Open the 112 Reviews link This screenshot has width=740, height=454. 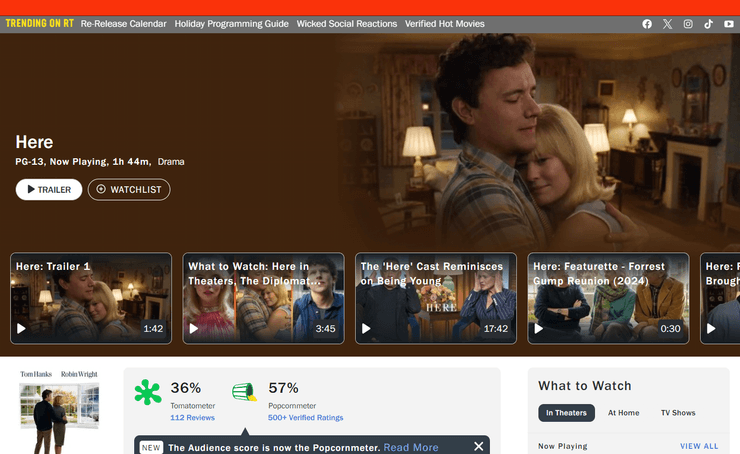click(x=192, y=418)
